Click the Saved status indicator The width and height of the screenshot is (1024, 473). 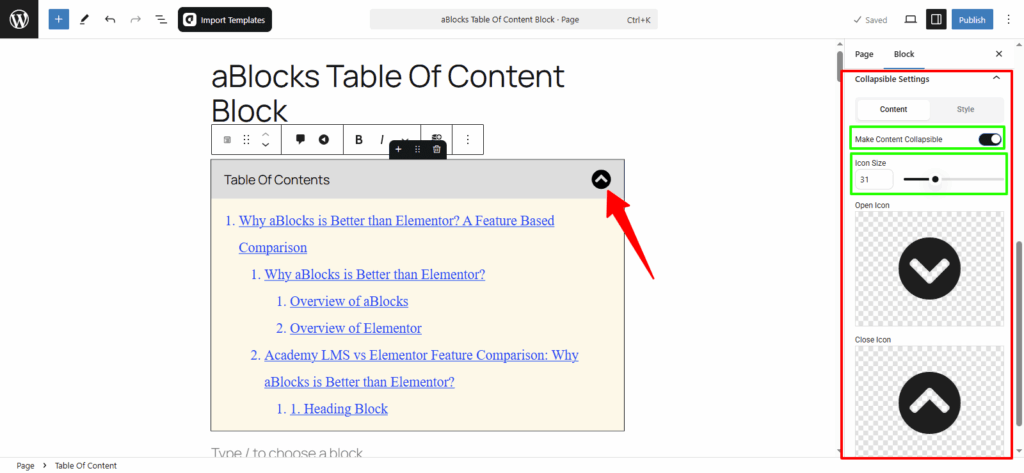click(870, 20)
